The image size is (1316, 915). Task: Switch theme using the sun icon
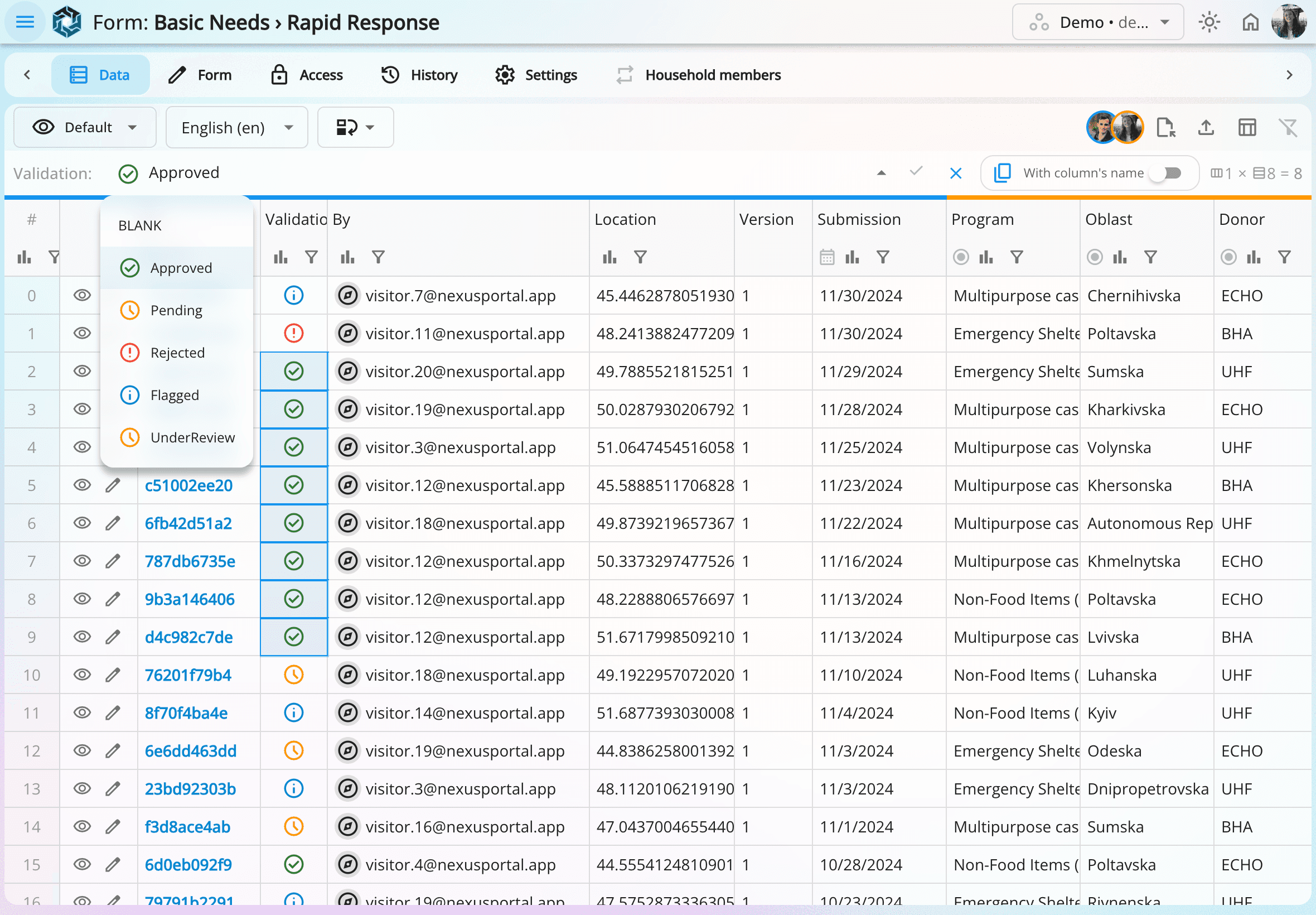[1209, 22]
